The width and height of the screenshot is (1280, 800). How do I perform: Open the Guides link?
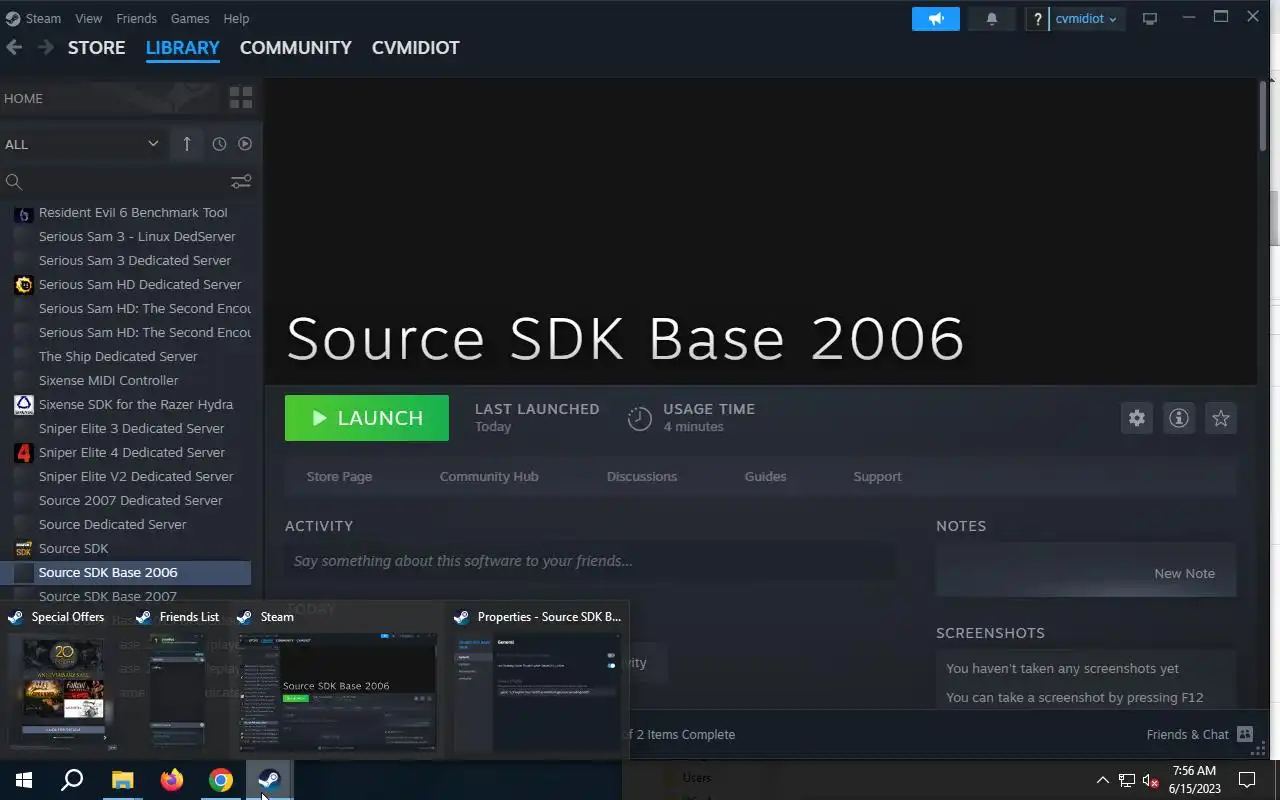765,476
